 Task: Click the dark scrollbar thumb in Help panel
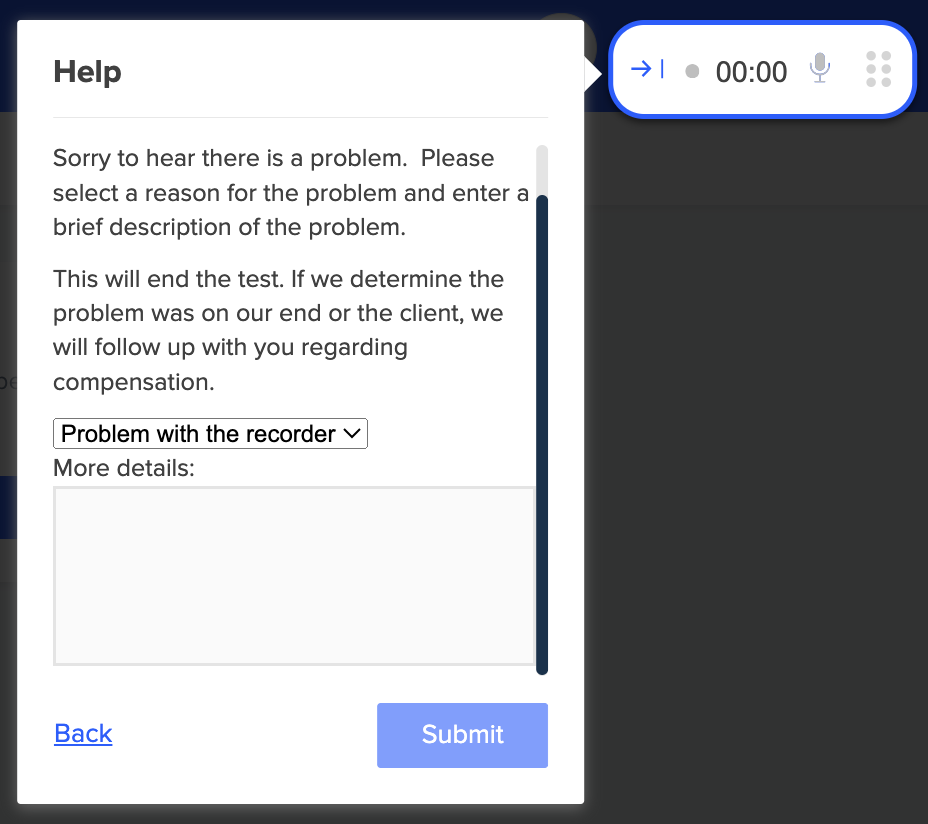click(x=542, y=434)
